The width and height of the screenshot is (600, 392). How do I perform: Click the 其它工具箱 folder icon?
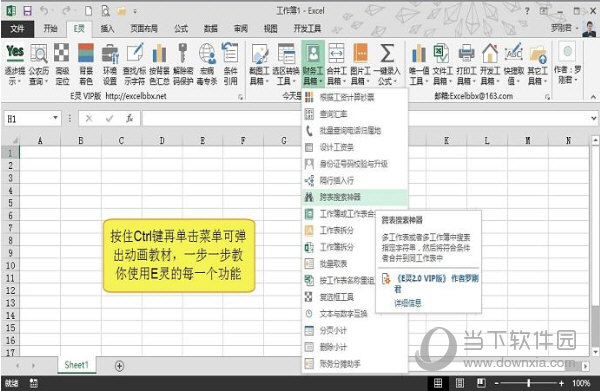click(x=538, y=54)
